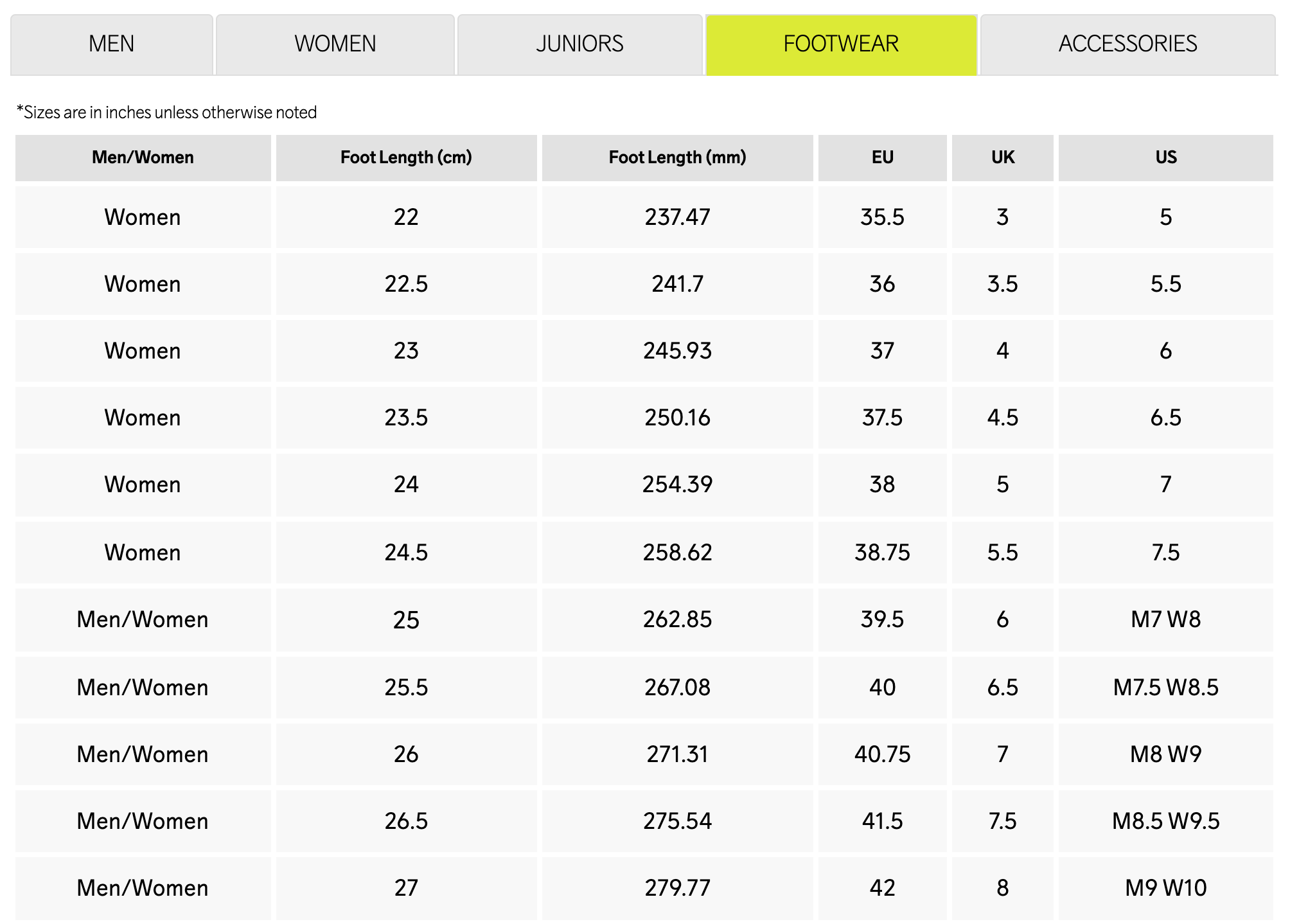Open the WOMEN size tab
Viewport: 1308px width, 924px height.
point(335,44)
